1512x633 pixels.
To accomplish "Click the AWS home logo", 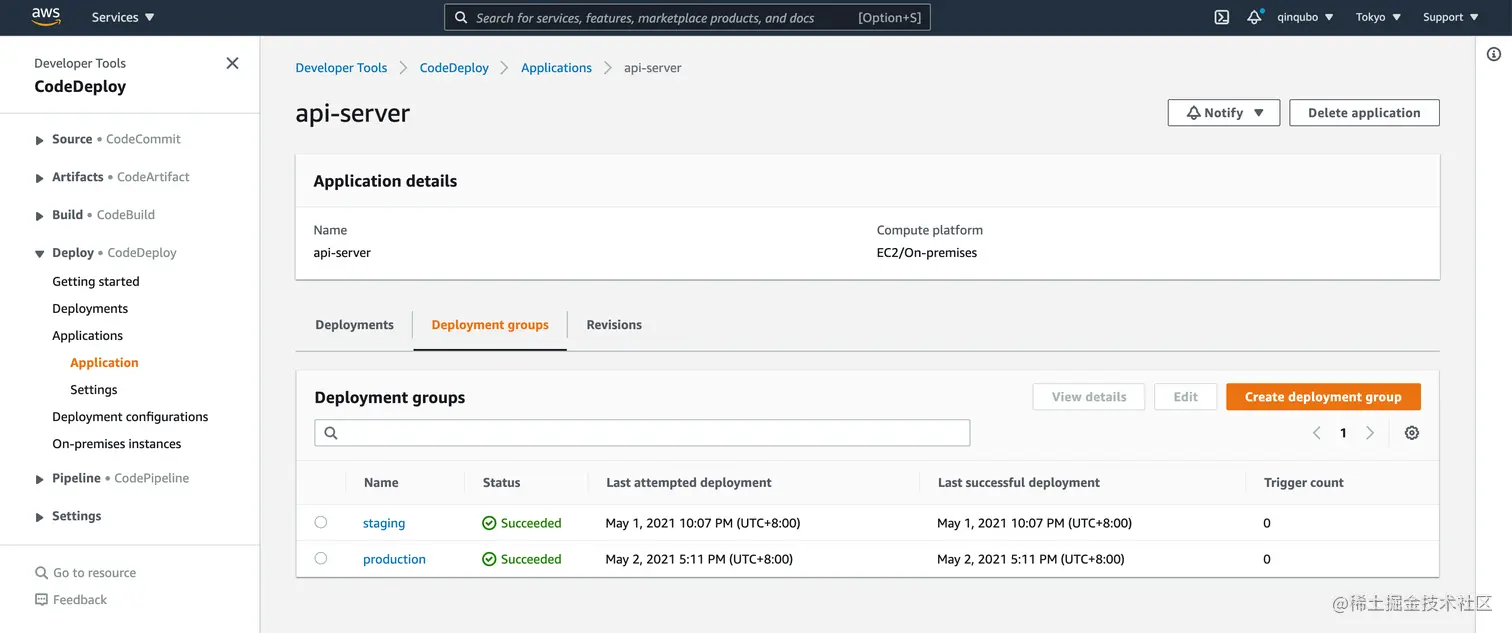I will [x=45, y=16].
